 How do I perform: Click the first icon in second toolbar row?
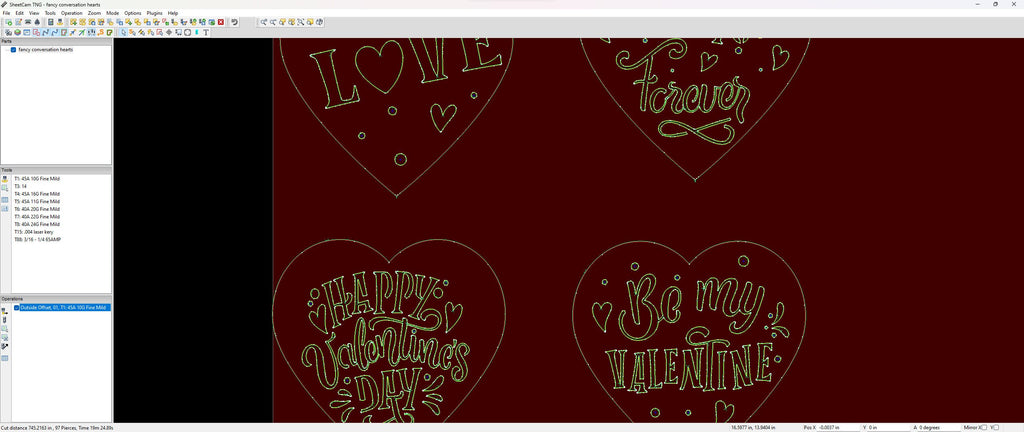pyautogui.click(x=8, y=32)
